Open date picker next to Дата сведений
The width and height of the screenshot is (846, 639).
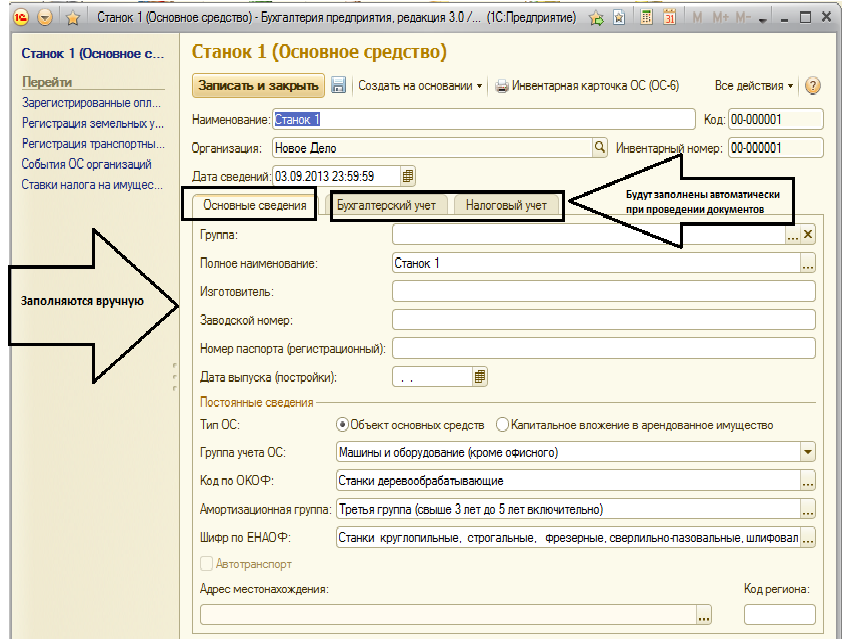[408, 176]
